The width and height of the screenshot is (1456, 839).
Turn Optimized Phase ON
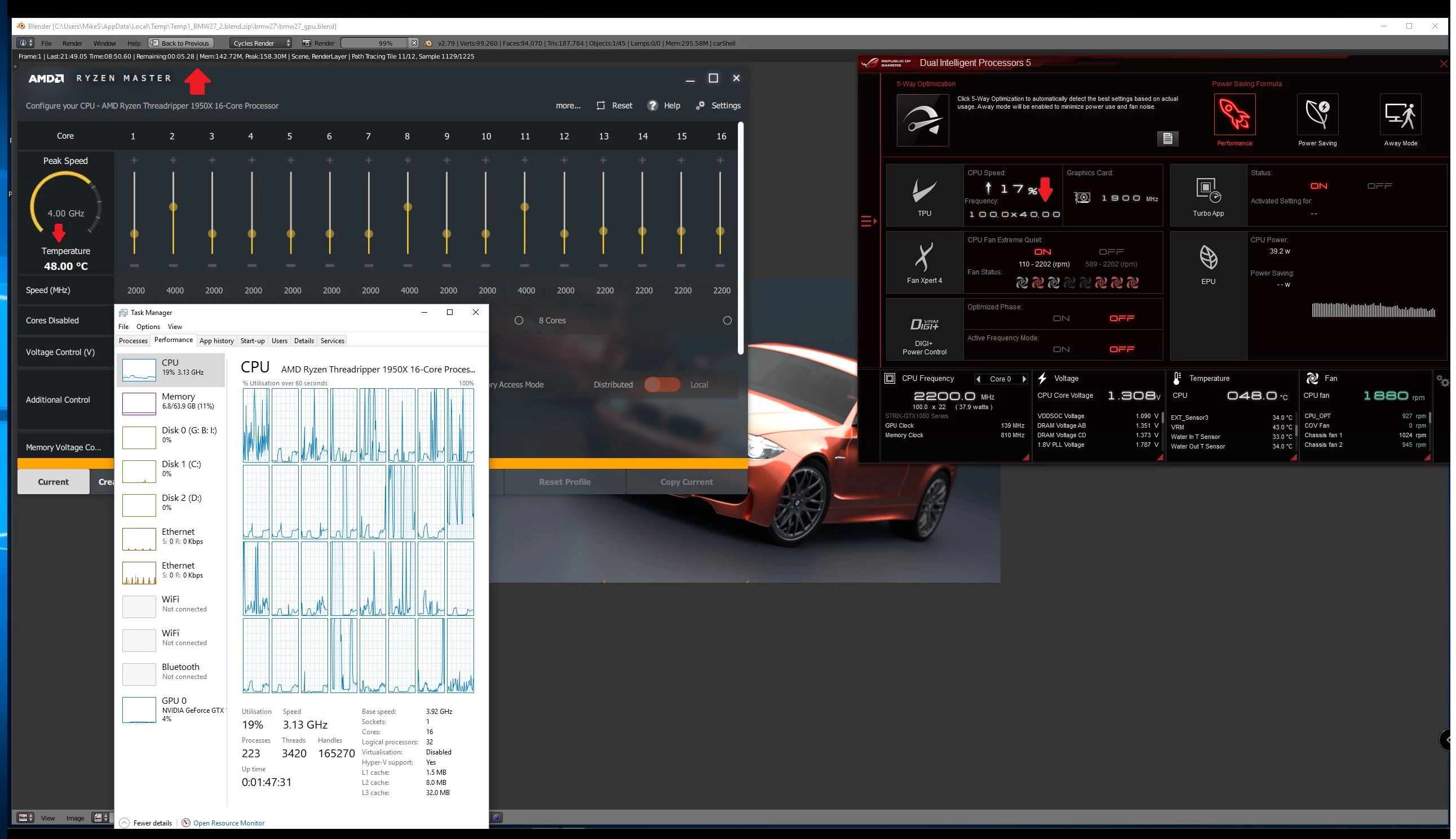1061,318
